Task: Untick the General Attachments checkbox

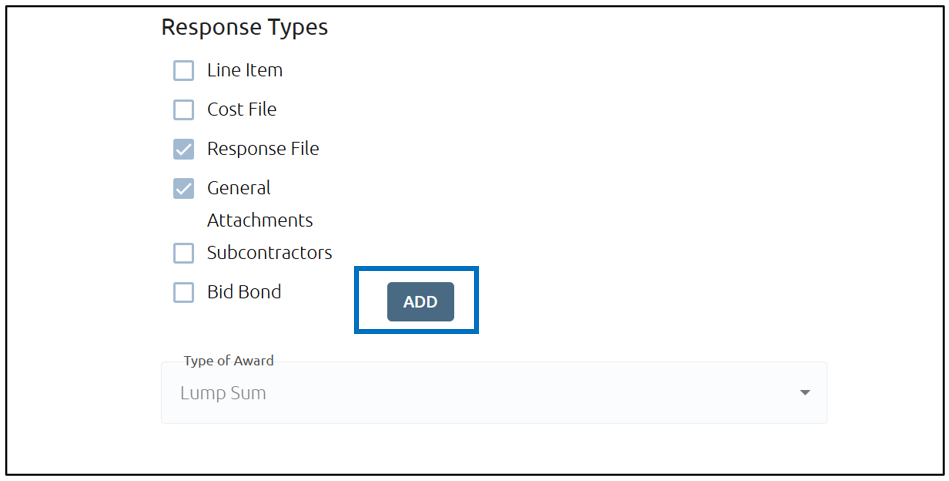Action: (x=183, y=188)
